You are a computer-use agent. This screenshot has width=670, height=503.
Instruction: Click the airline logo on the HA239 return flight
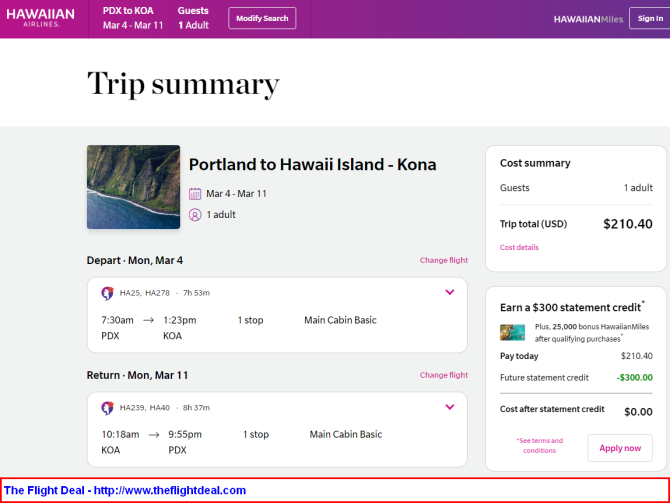pos(108,408)
